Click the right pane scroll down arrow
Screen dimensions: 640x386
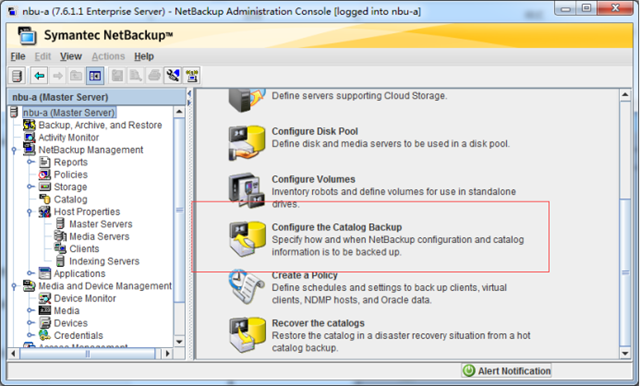[x=625, y=353]
